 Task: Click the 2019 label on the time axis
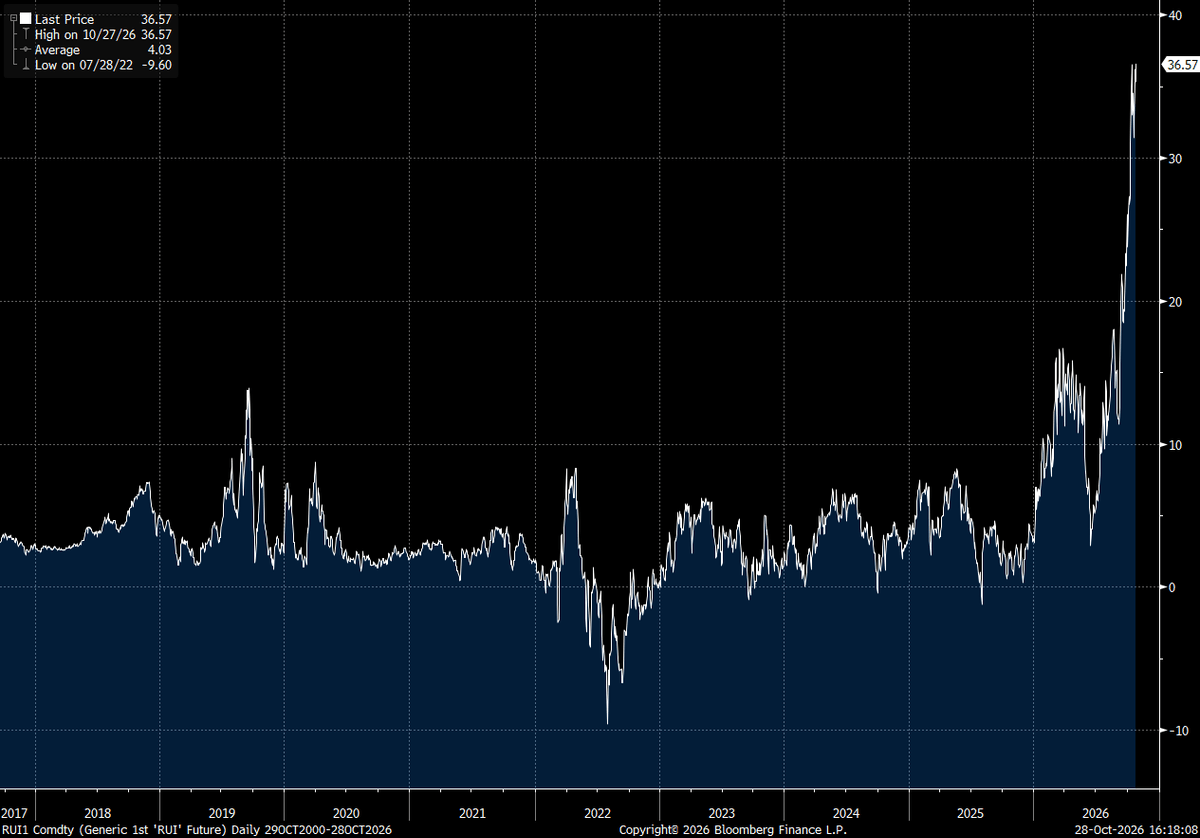click(221, 813)
